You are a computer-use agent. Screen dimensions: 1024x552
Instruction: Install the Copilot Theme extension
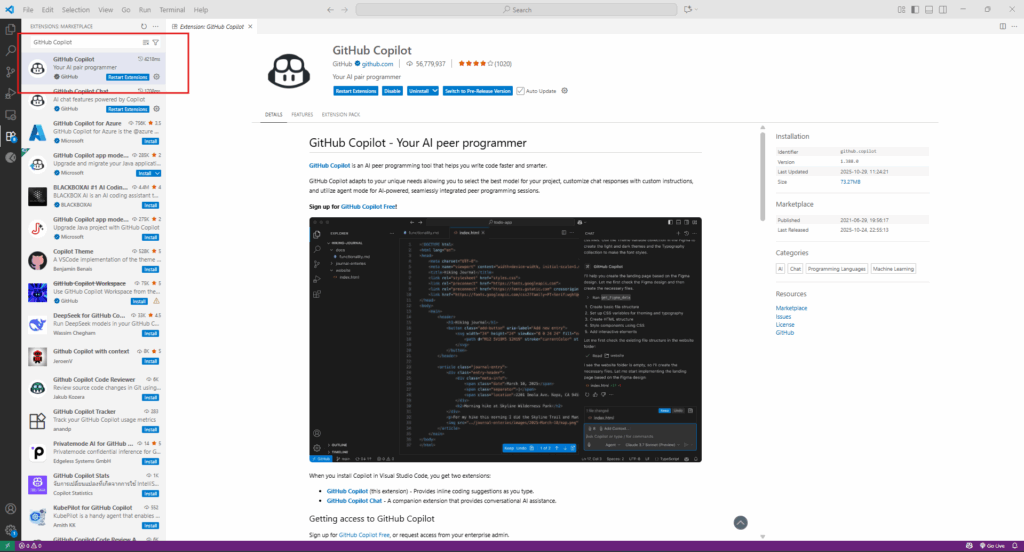click(x=151, y=269)
